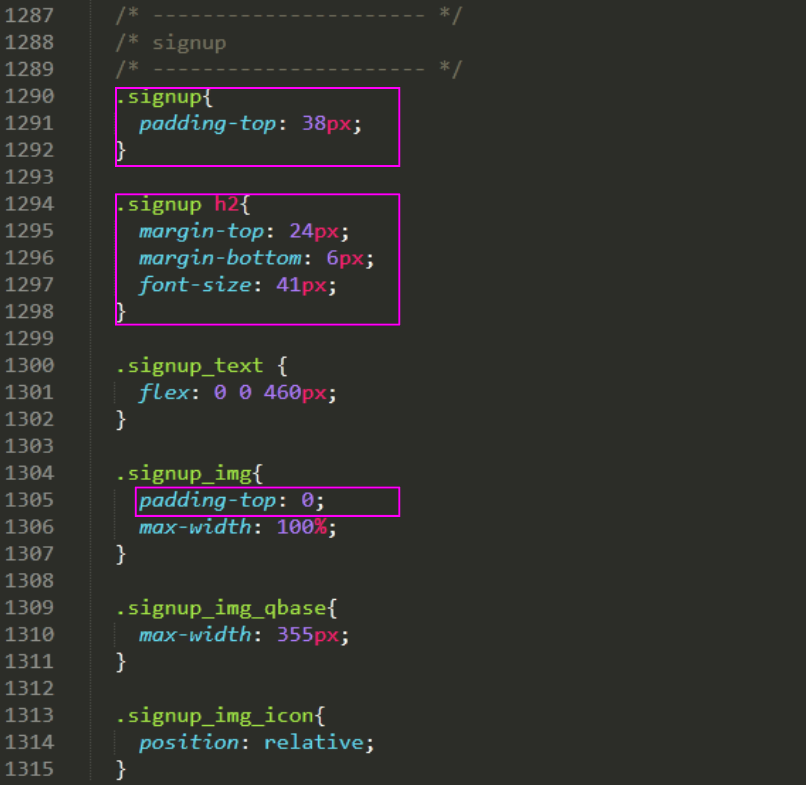The height and width of the screenshot is (785, 806).
Task: Click the closing brace on line 1307
Action: point(121,555)
